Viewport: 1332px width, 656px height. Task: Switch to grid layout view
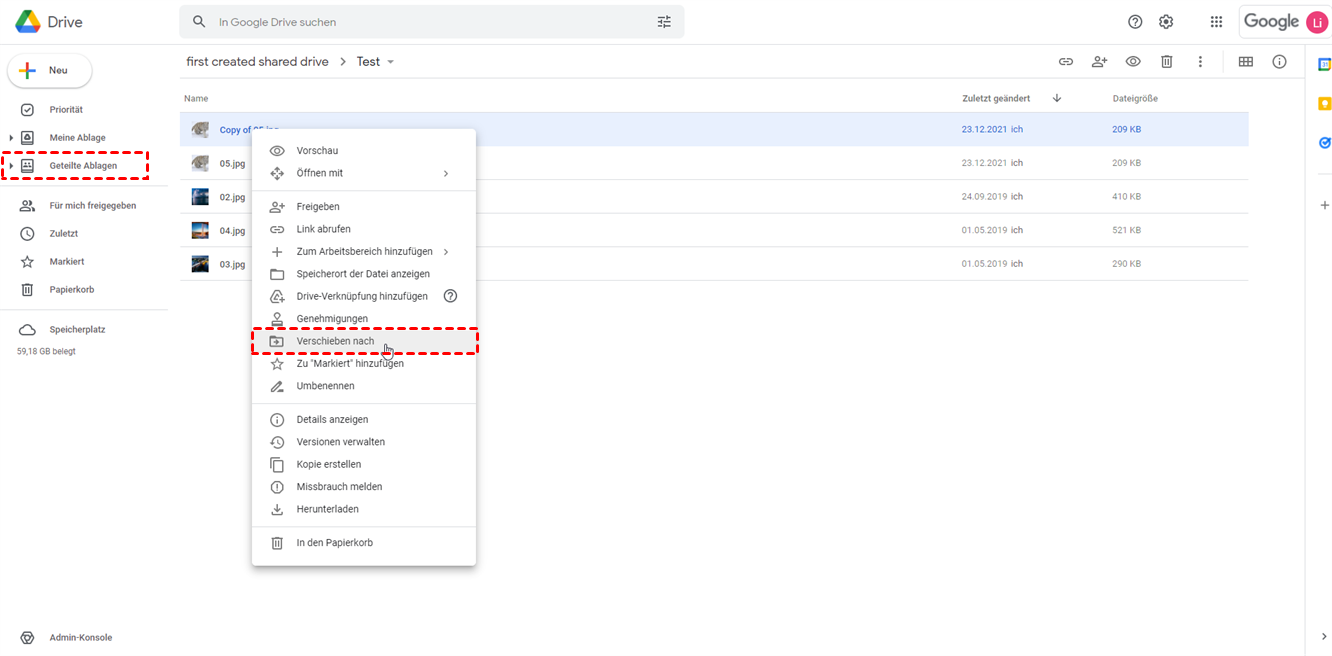(1246, 62)
